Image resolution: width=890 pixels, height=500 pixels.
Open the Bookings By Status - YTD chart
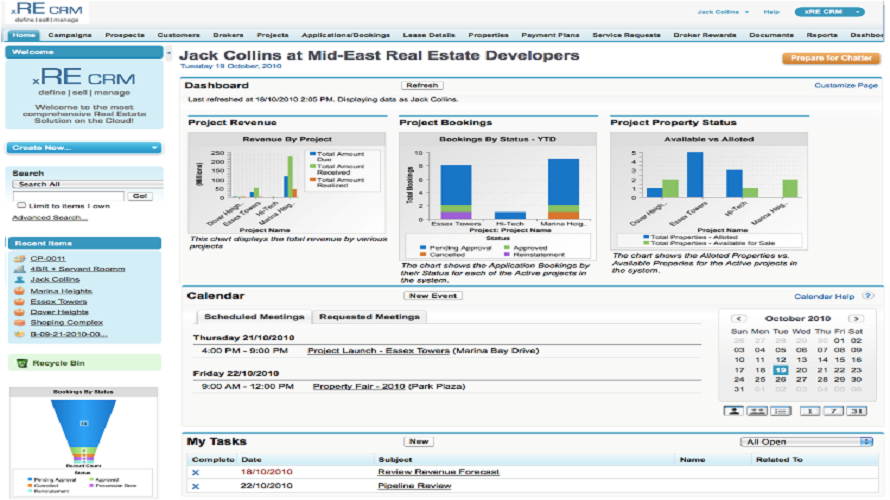[x=498, y=196]
